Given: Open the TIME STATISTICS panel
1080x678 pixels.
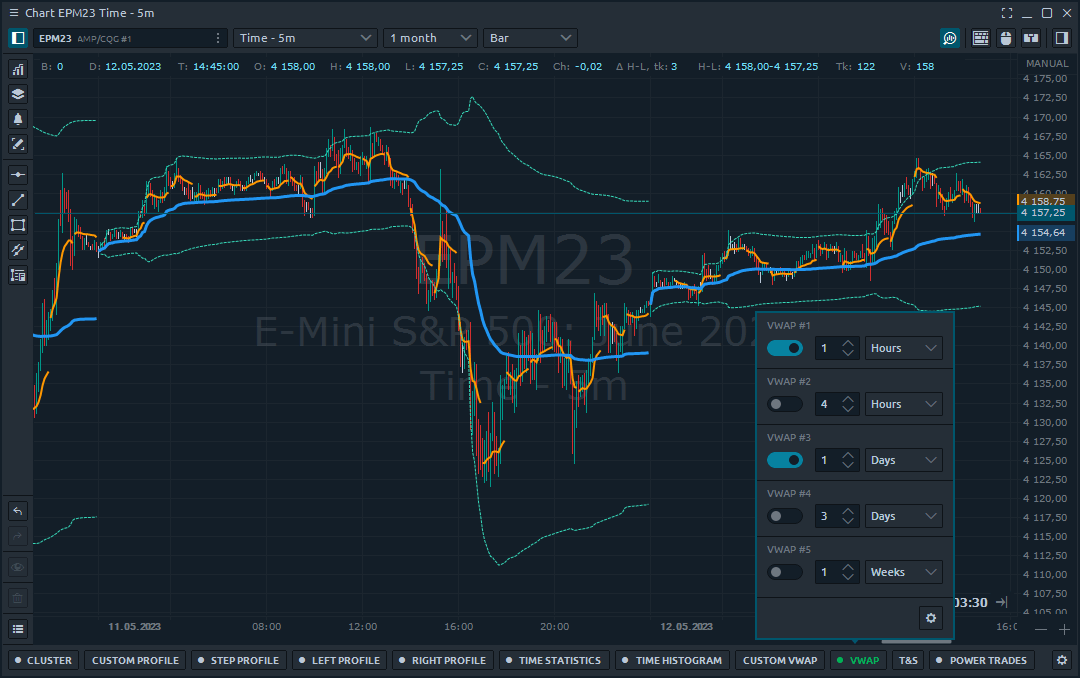Looking at the screenshot, I should tap(553, 660).
